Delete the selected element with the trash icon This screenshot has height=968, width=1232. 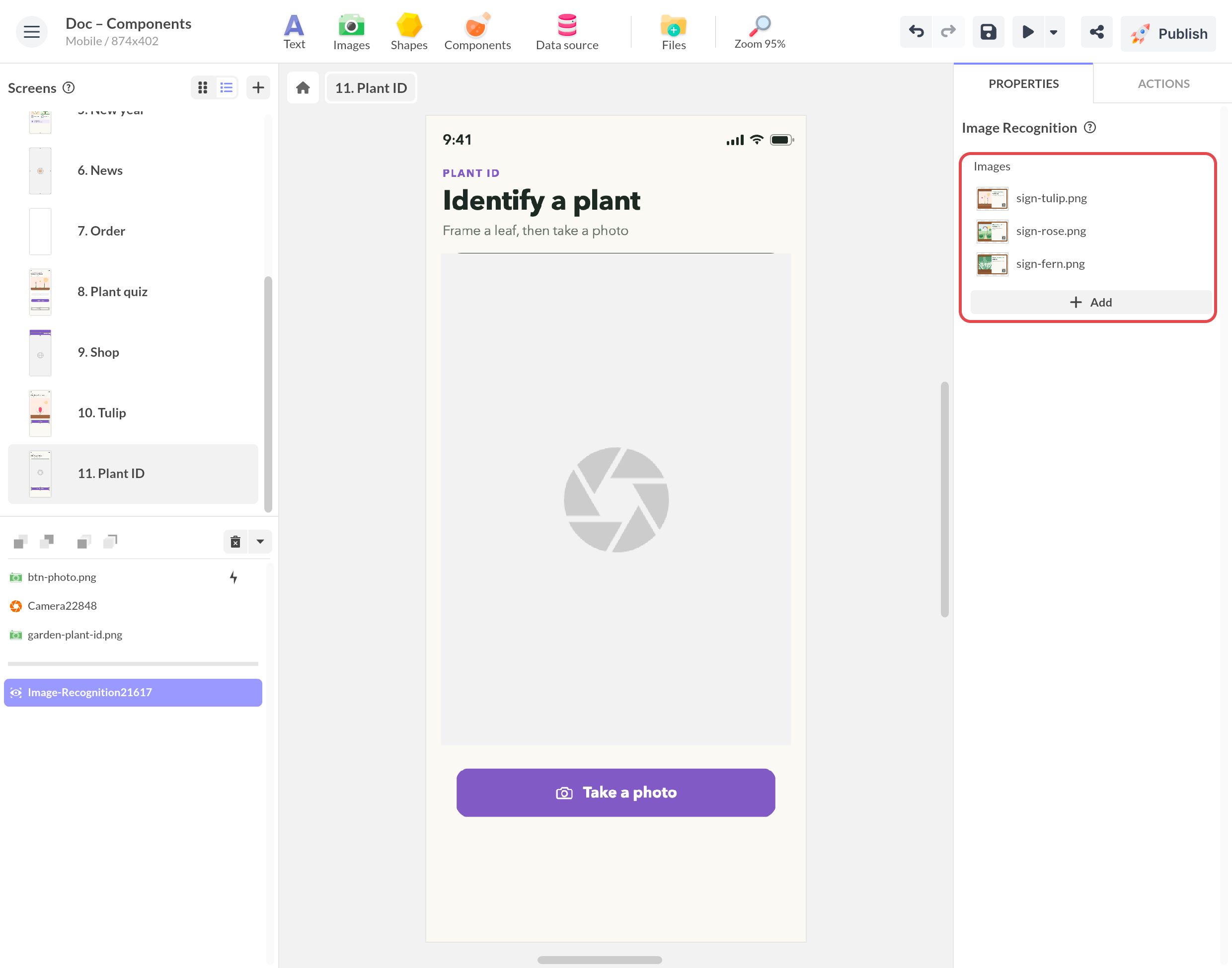(x=235, y=542)
